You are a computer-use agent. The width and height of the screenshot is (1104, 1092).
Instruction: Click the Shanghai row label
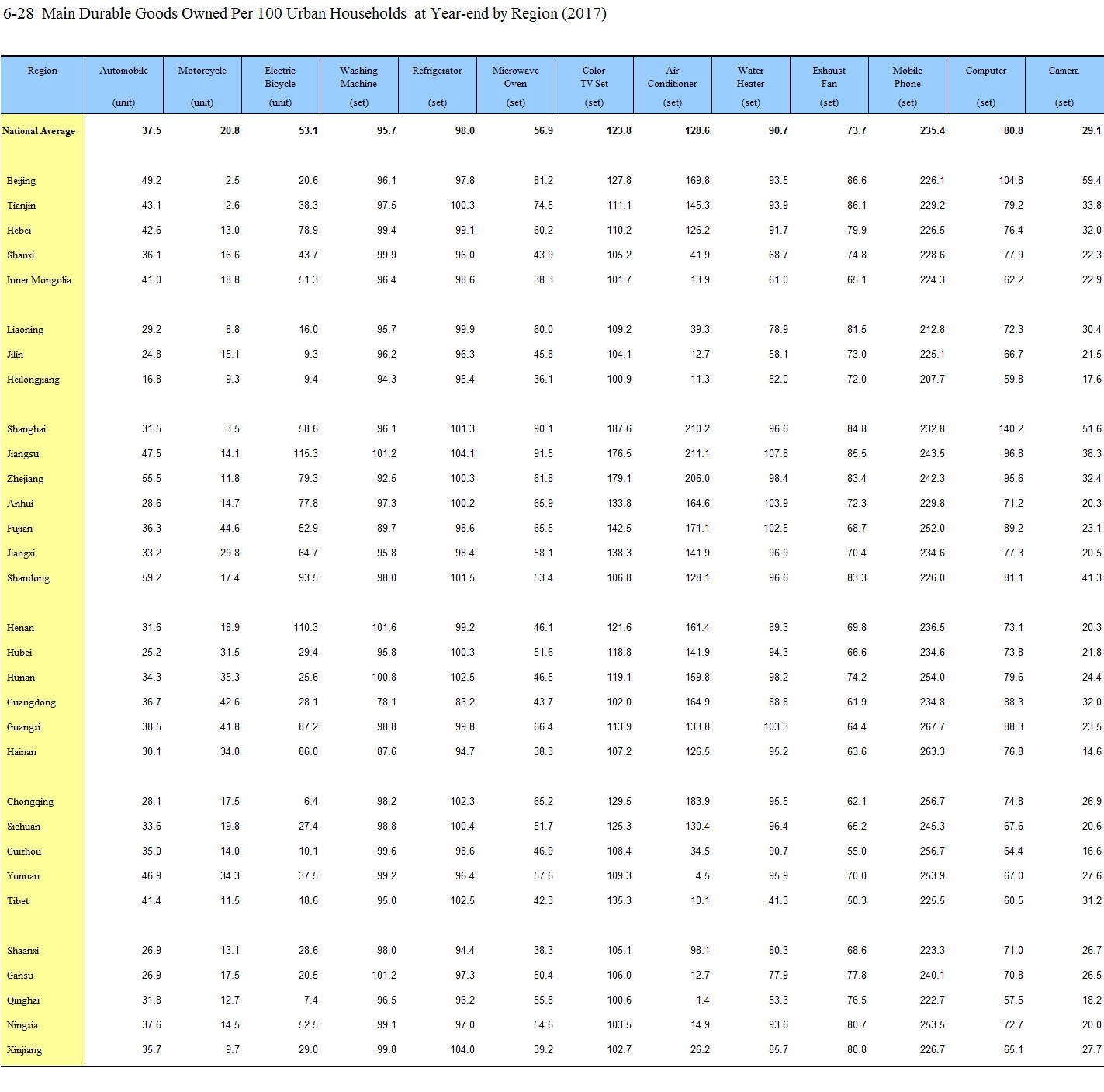click(26, 429)
